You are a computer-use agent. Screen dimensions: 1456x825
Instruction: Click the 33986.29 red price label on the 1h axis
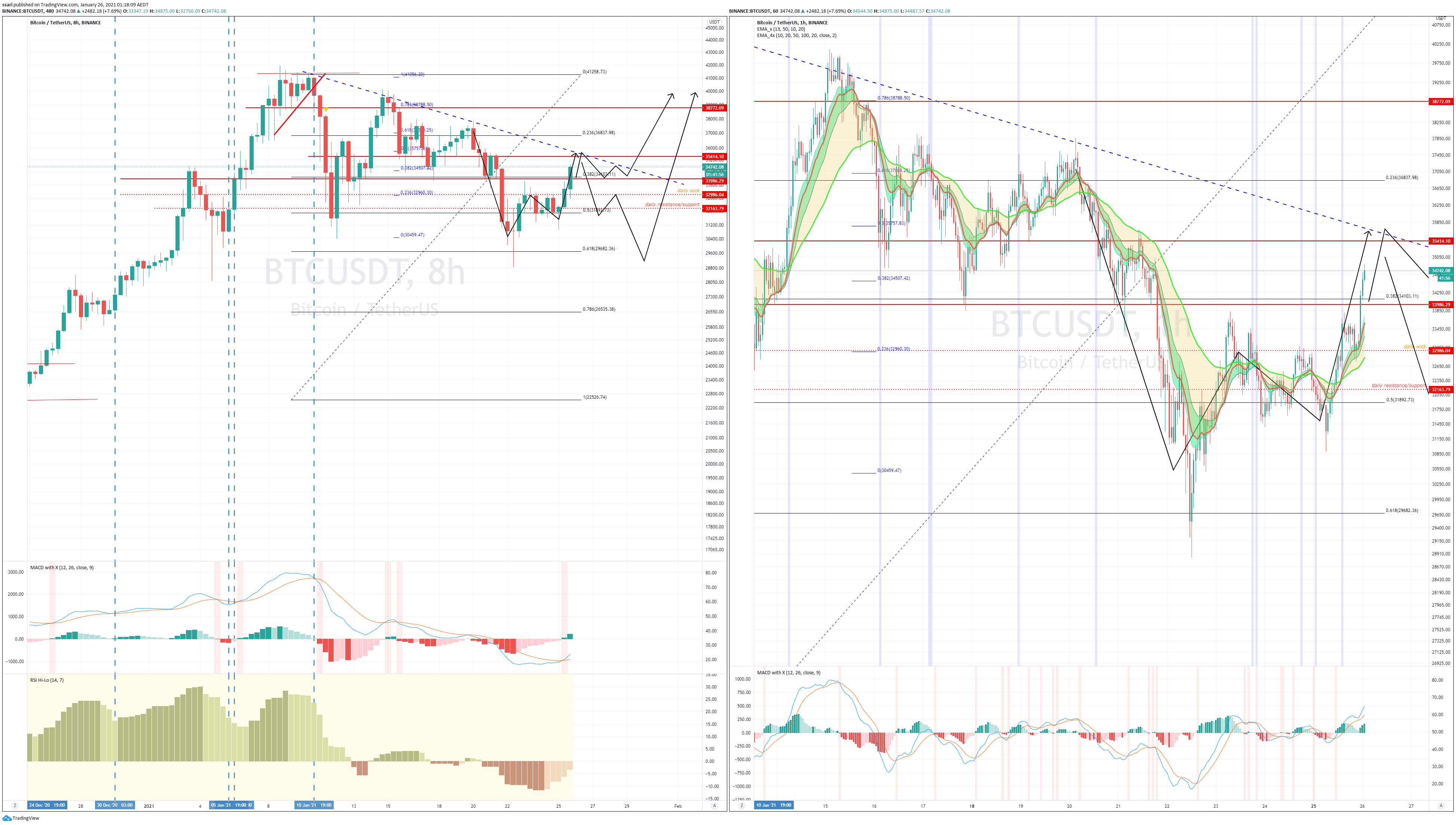point(1441,304)
